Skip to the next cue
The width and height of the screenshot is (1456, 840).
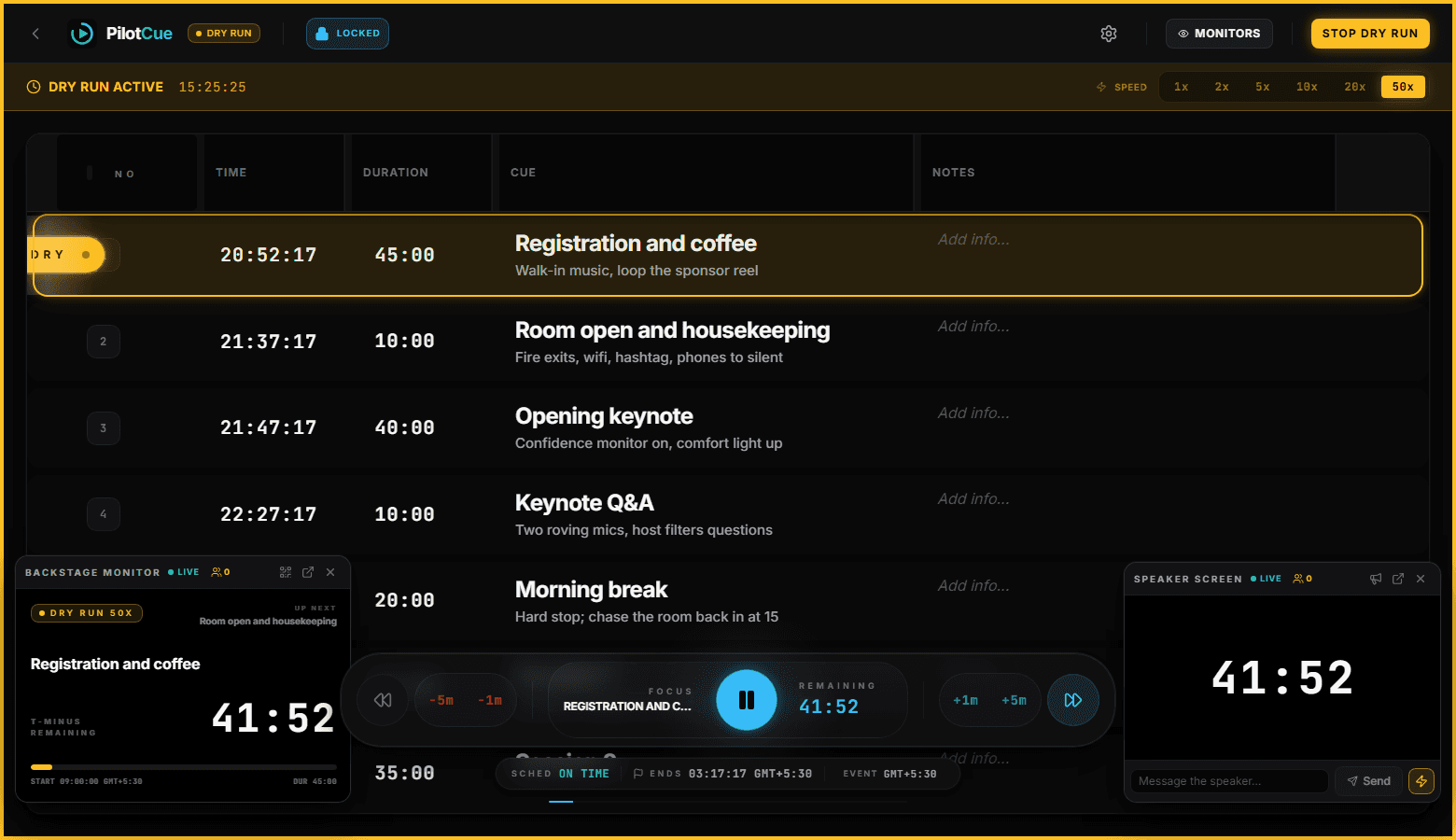pos(1073,700)
